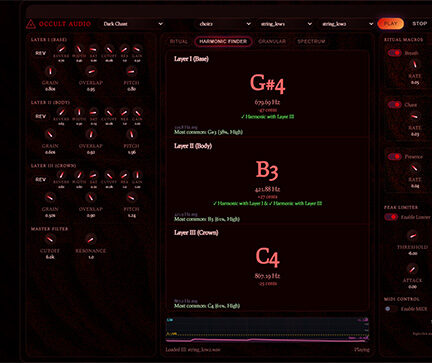Click Layer II Overlap knob
Viewport: 432px width, 363px height.
91,134
